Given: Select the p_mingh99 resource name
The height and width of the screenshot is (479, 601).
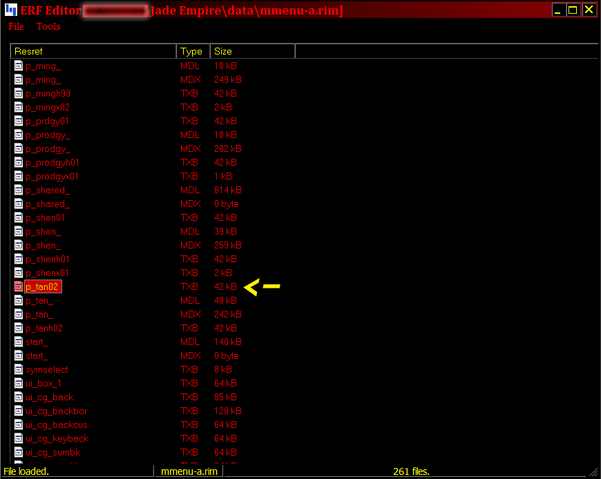Looking at the screenshot, I should click(48, 94).
